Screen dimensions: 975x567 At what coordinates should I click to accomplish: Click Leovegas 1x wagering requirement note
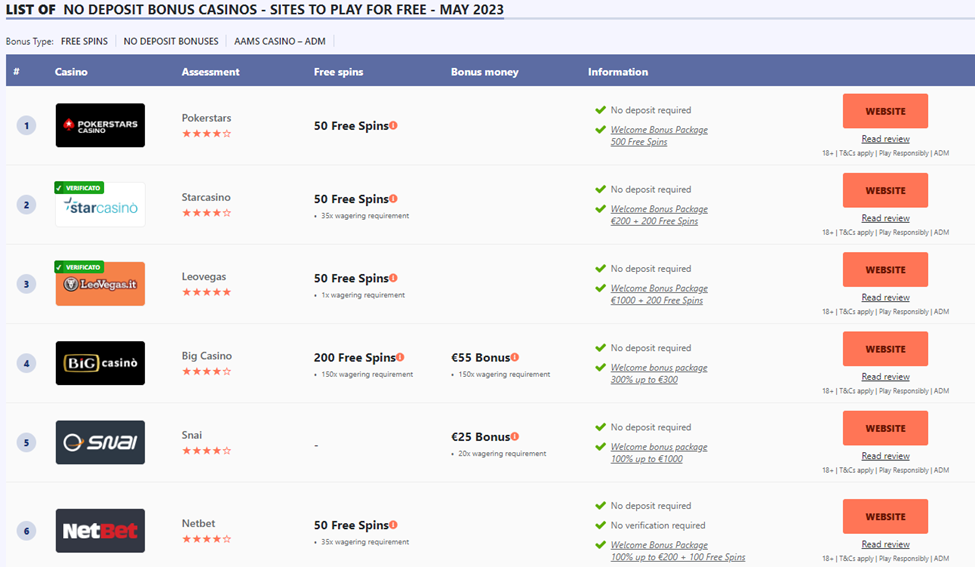pyautogui.click(x=363, y=295)
